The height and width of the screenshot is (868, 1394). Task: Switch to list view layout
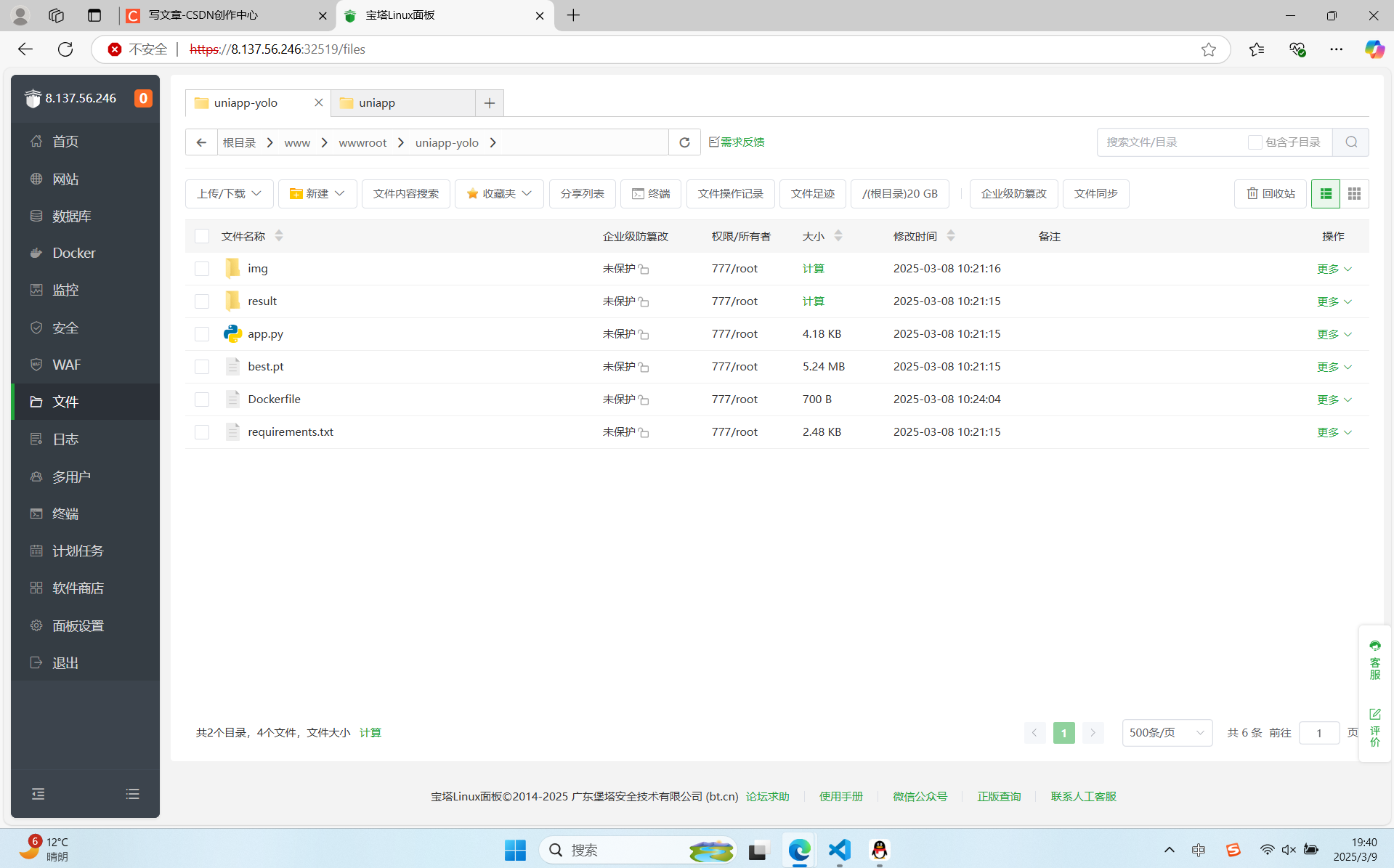click(1326, 194)
